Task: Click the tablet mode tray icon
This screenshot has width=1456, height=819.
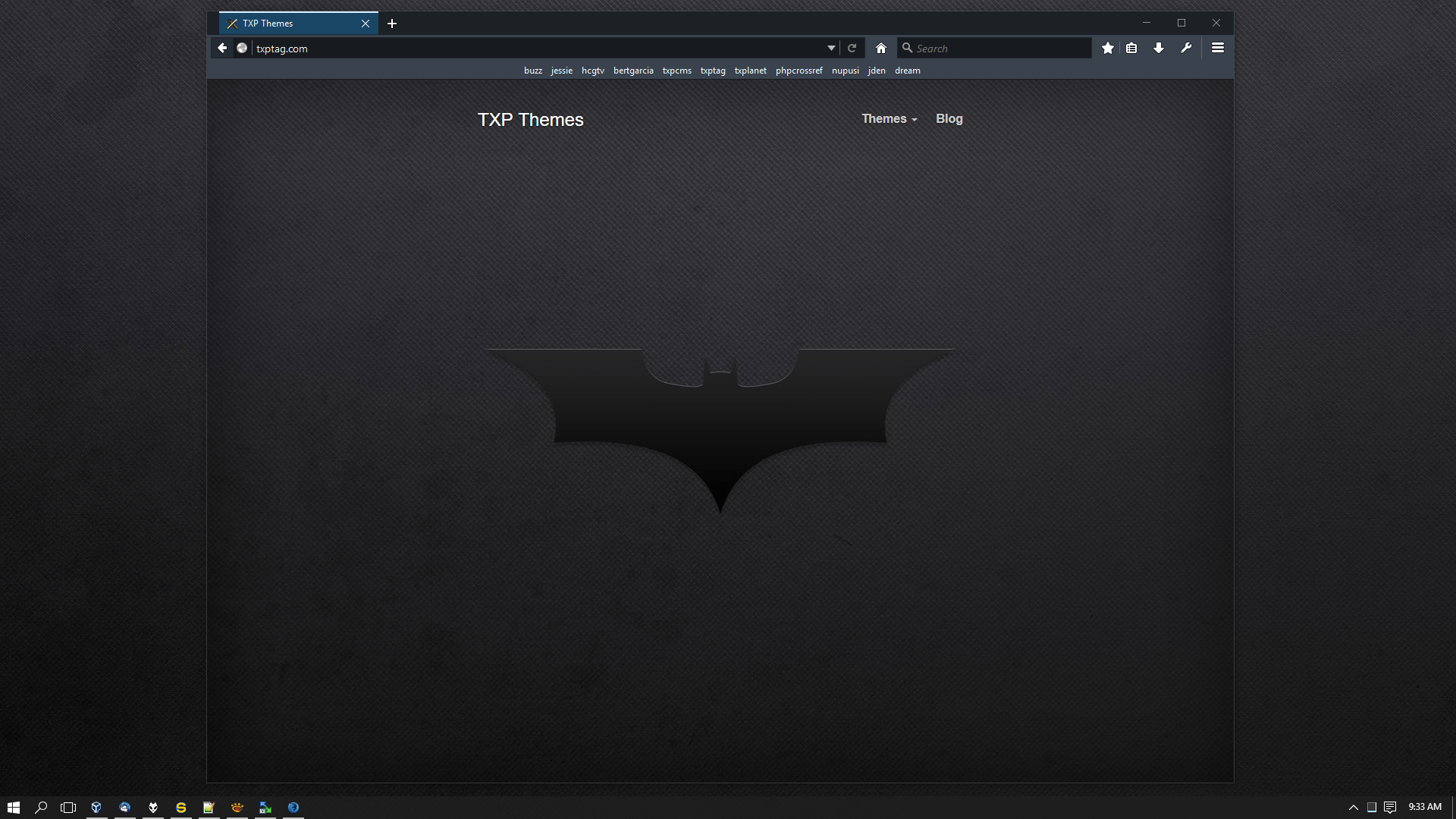Action: tap(1371, 808)
